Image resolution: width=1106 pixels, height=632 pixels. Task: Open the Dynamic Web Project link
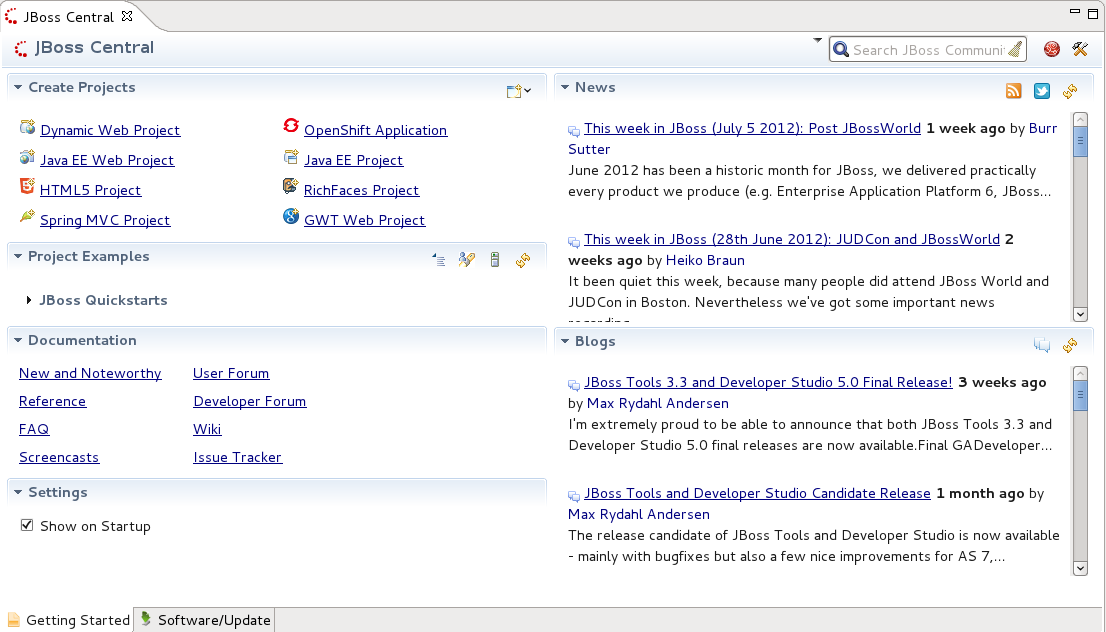(x=110, y=130)
